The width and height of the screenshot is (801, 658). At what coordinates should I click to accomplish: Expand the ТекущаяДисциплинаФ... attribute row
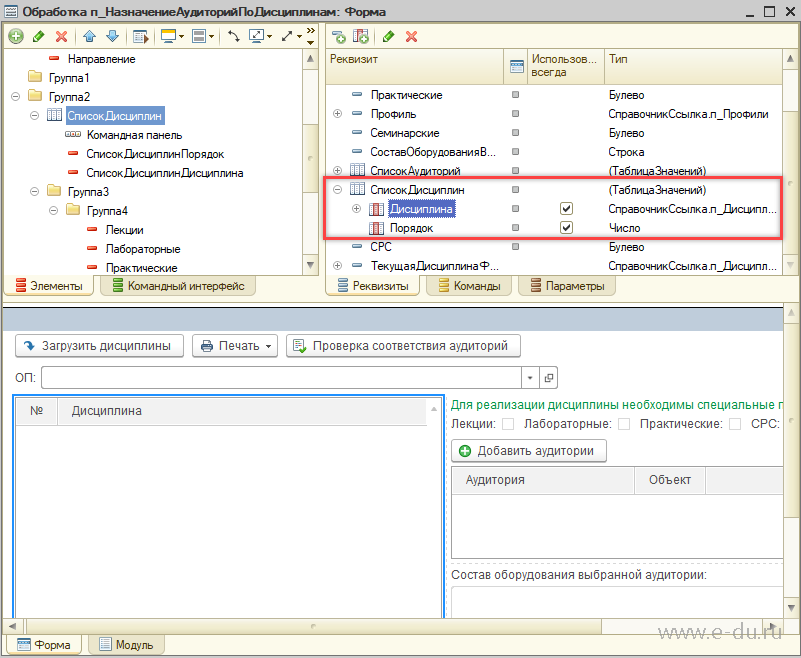(x=337, y=265)
